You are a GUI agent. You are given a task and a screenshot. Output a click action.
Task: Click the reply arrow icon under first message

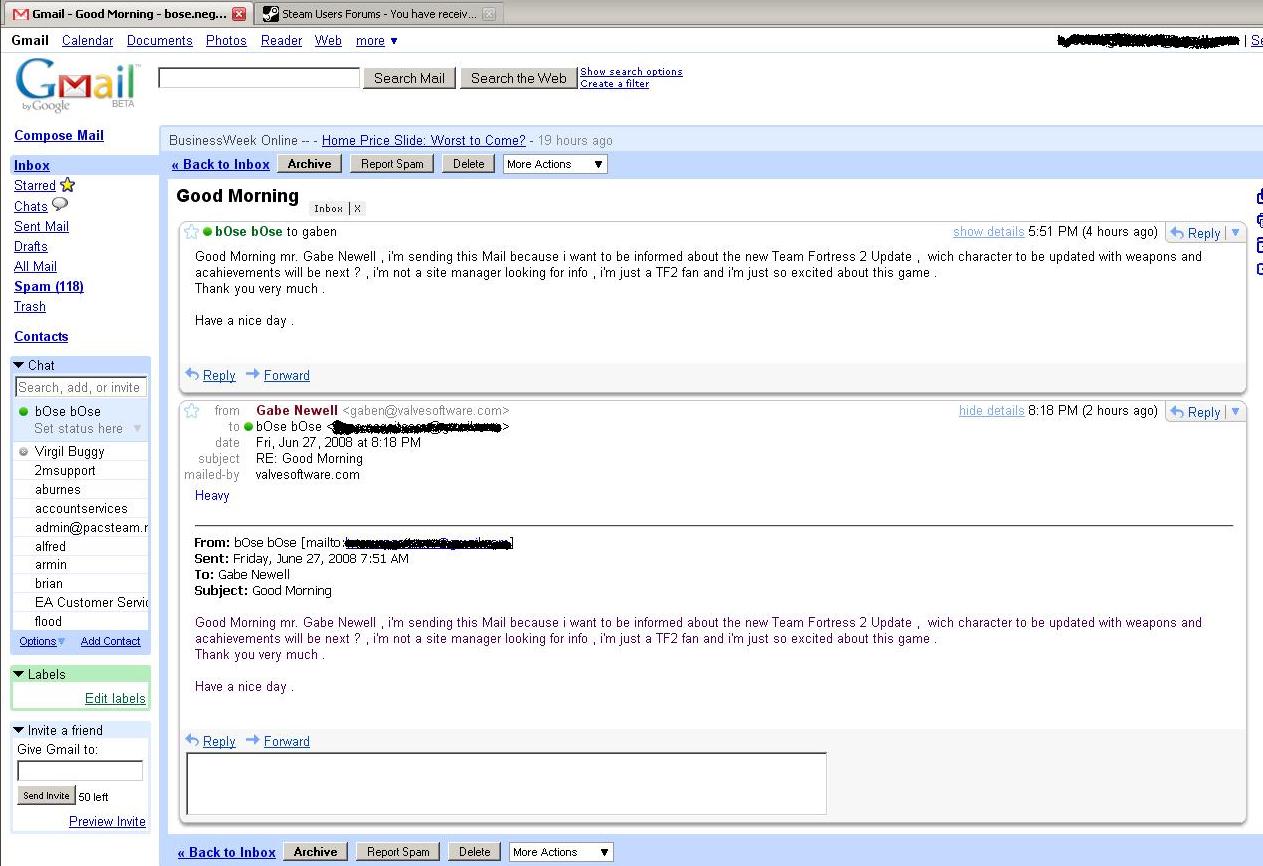point(192,375)
